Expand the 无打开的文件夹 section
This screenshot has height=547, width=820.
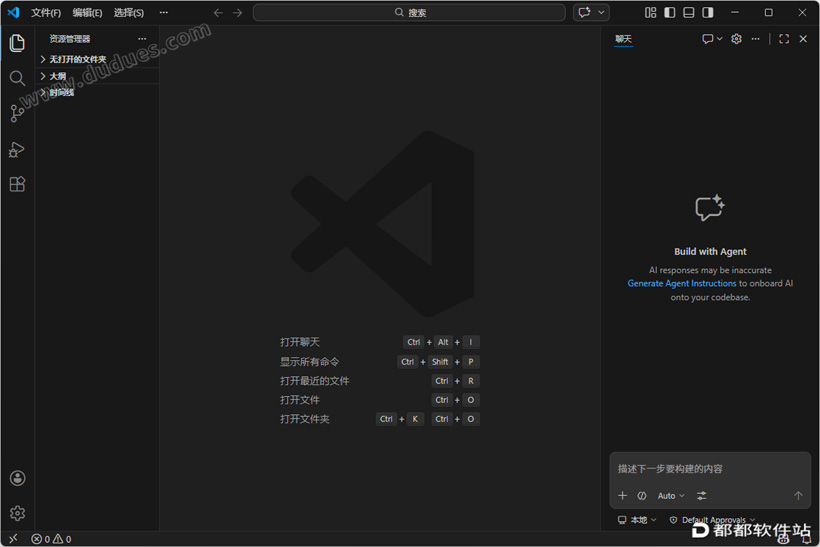(97, 60)
